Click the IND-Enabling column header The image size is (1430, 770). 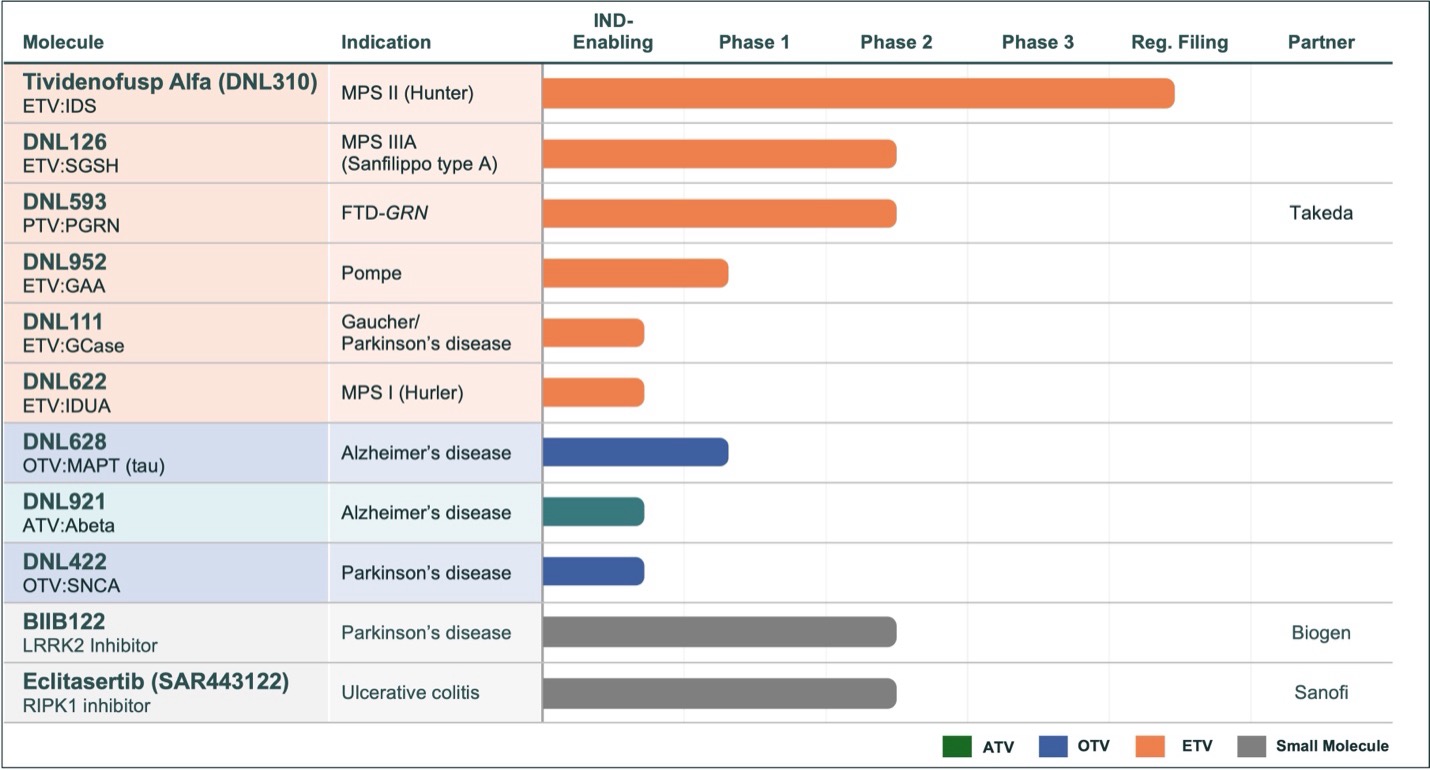(613, 34)
